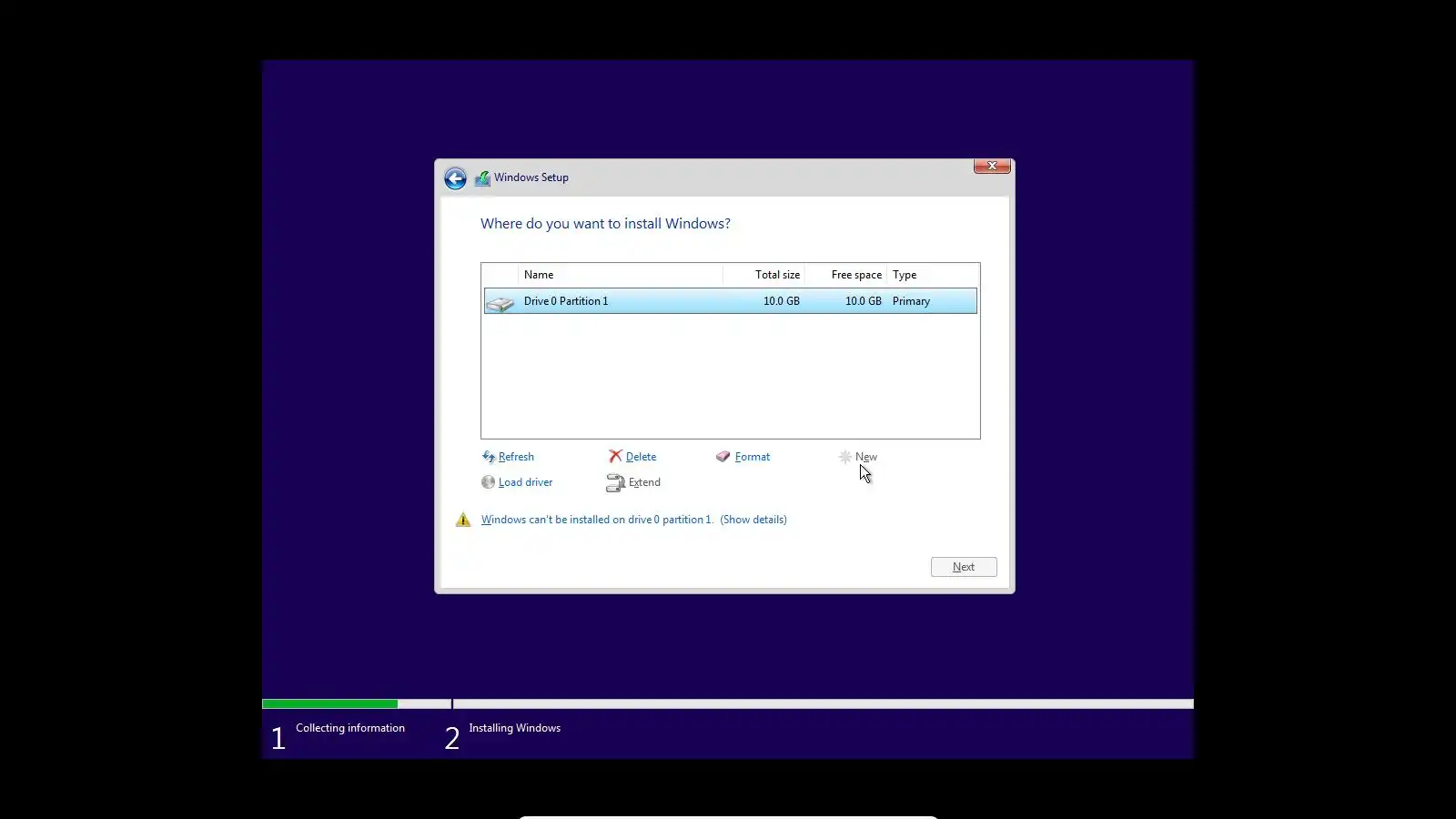Show details of install warning
The height and width of the screenshot is (819, 1456).
coord(753,520)
